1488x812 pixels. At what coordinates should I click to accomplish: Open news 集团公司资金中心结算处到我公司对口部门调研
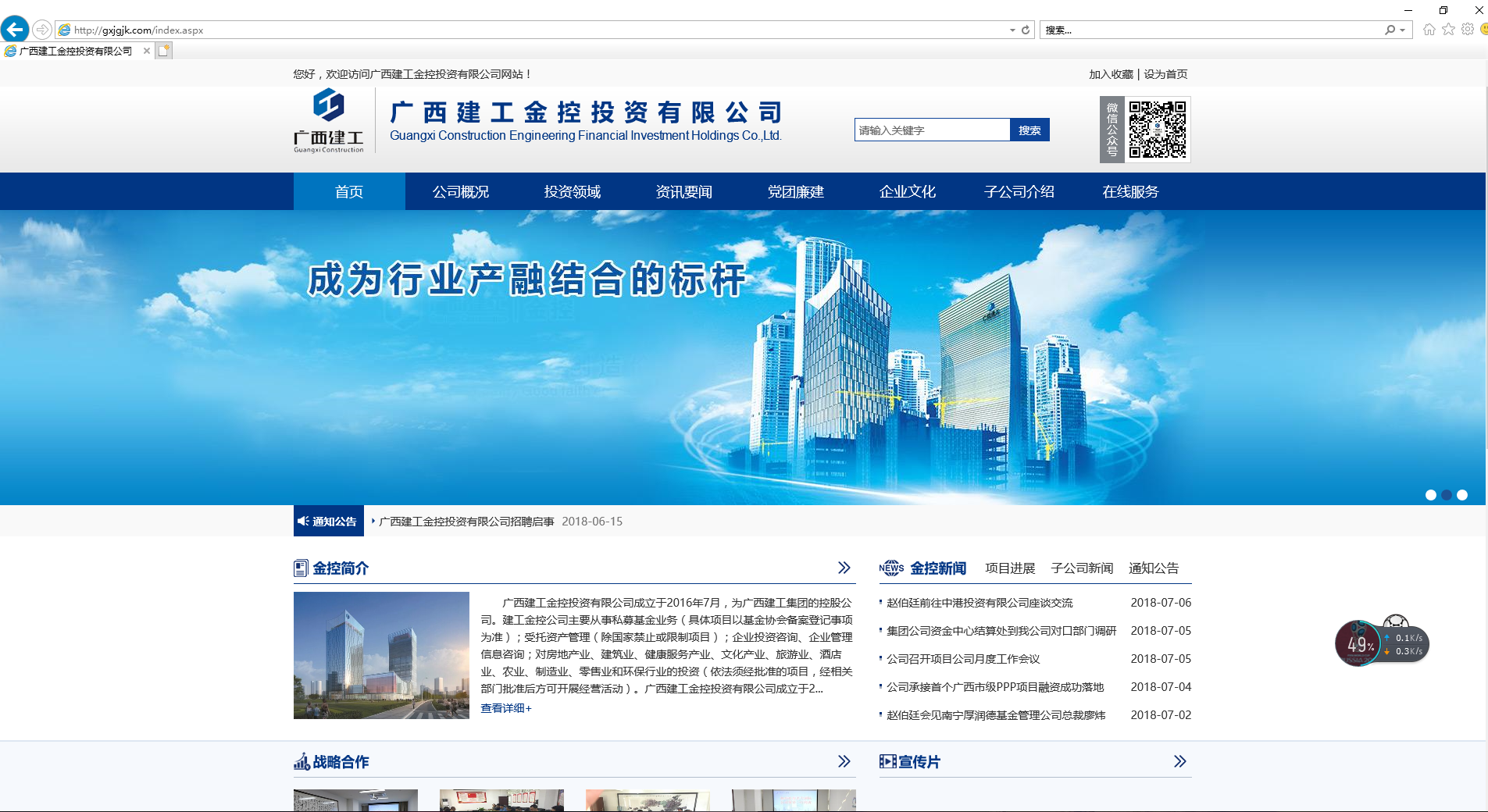(x=1001, y=631)
